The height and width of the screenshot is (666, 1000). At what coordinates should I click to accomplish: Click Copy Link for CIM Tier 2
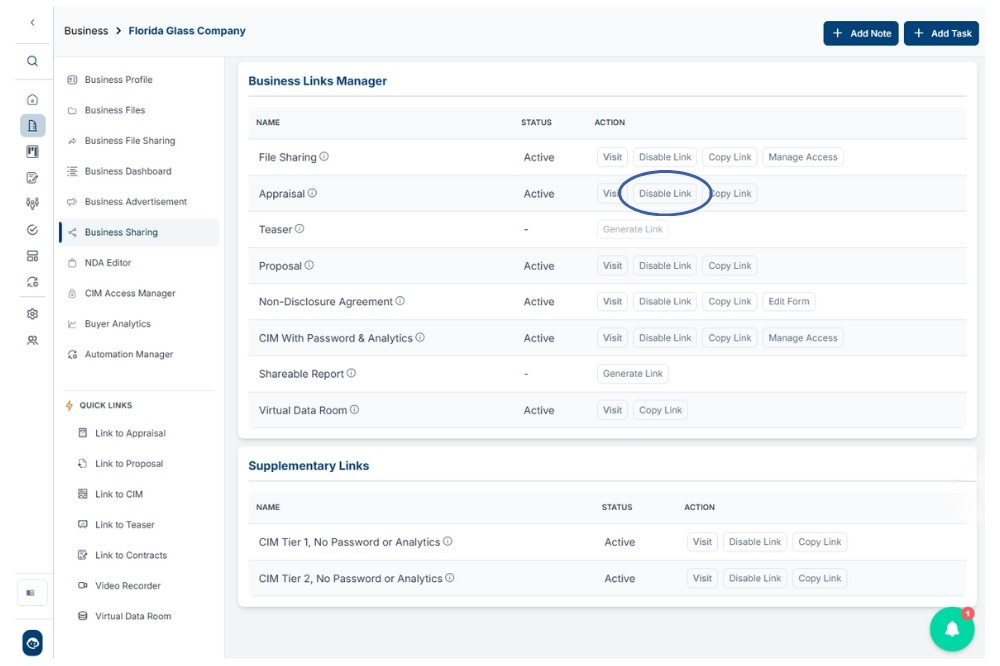coord(820,578)
